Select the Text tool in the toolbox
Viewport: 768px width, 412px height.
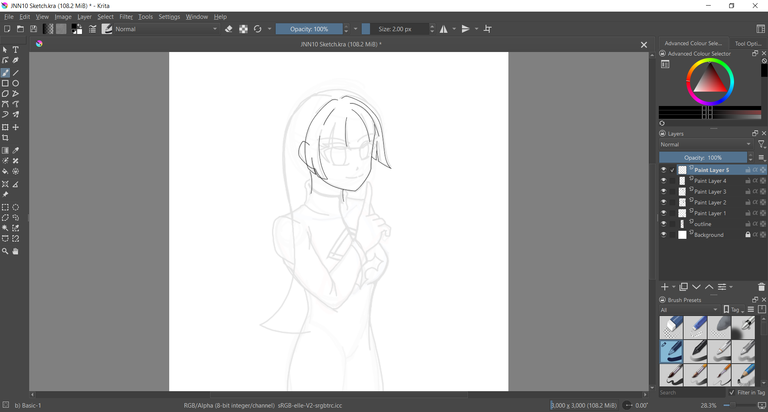(x=16, y=50)
